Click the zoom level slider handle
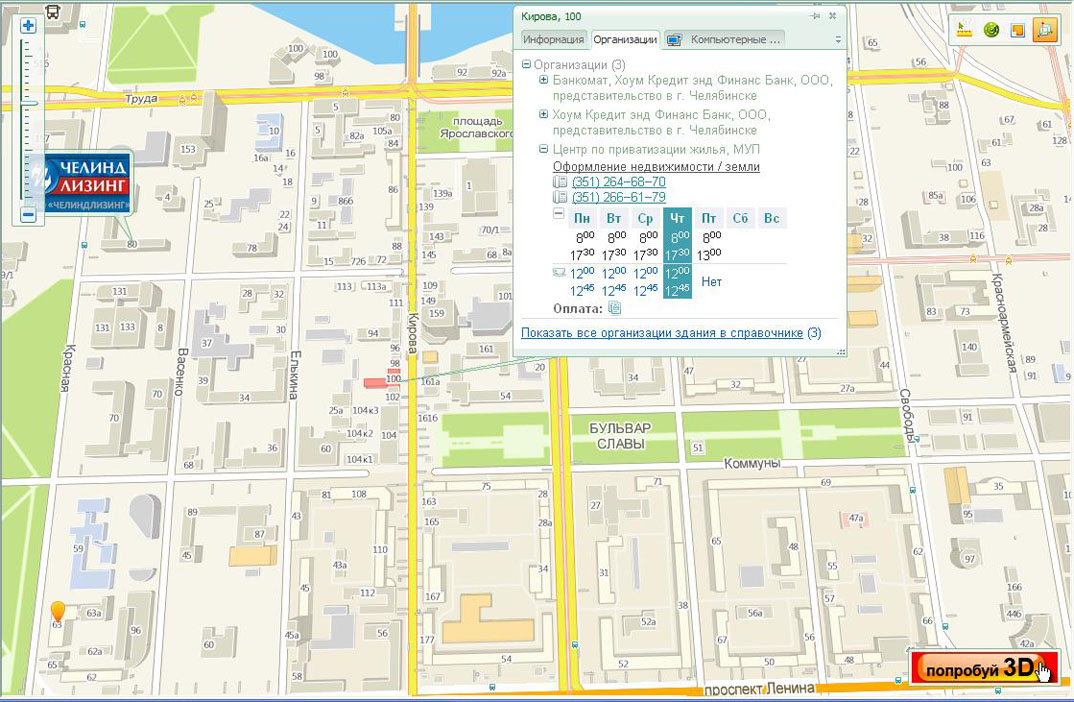The width and height of the screenshot is (1074, 702). pyautogui.click(x=28, y=102)
